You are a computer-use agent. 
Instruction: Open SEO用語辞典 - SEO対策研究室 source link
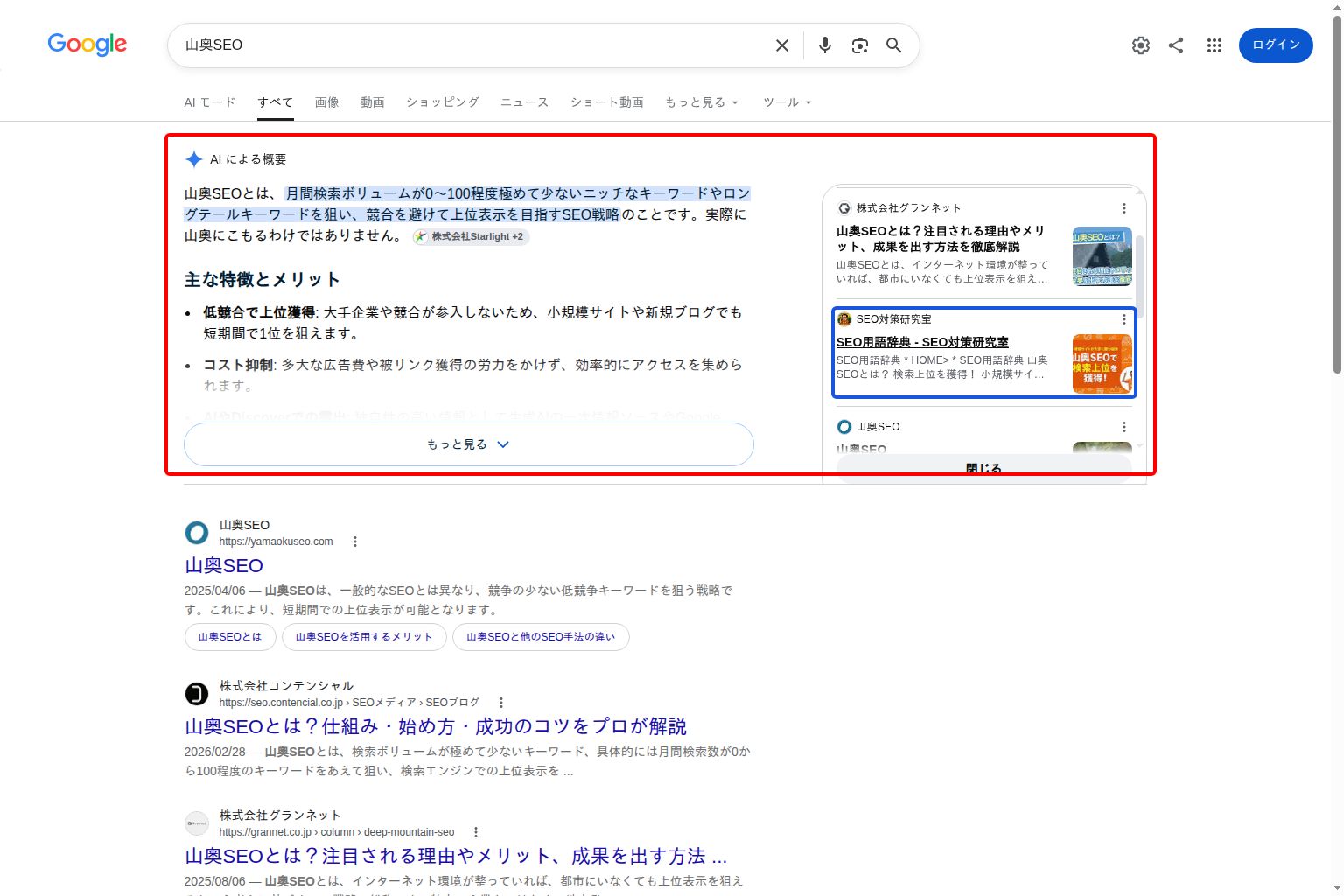[x=922, y=343]
